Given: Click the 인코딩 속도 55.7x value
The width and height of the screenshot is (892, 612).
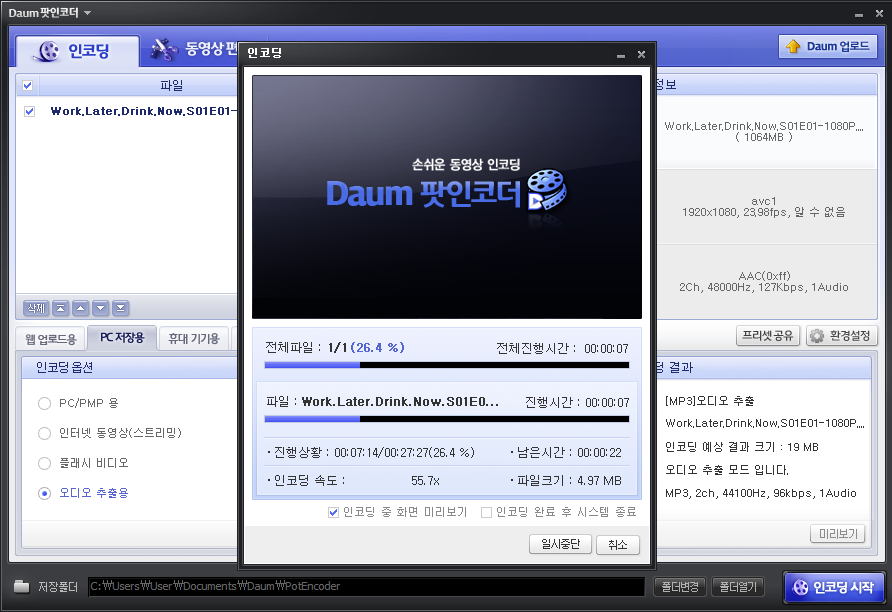Looking at the screenshot, I should (x=425, y=481).
